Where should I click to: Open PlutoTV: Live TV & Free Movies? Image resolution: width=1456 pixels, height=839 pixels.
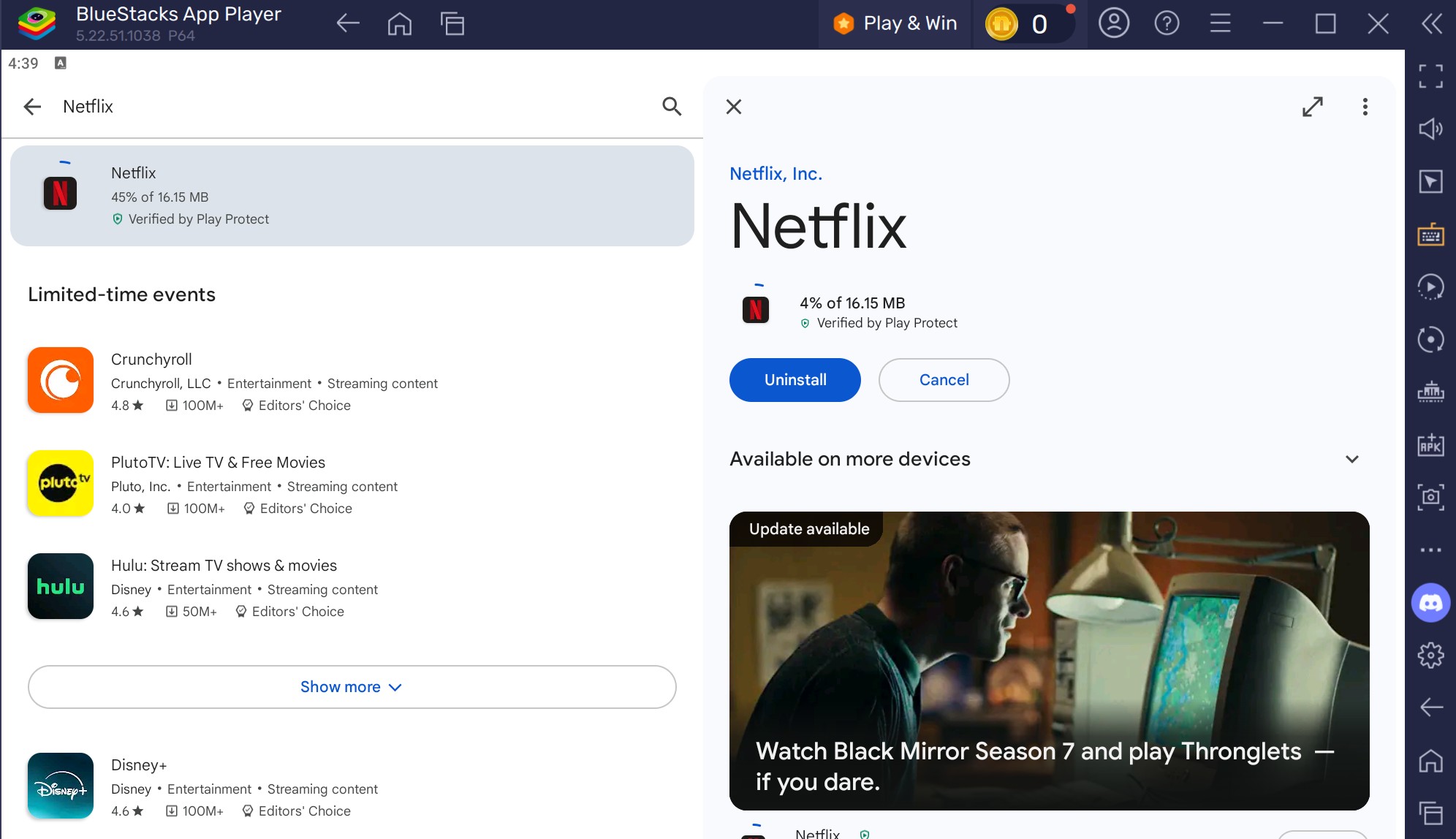[x=352, y=485]
